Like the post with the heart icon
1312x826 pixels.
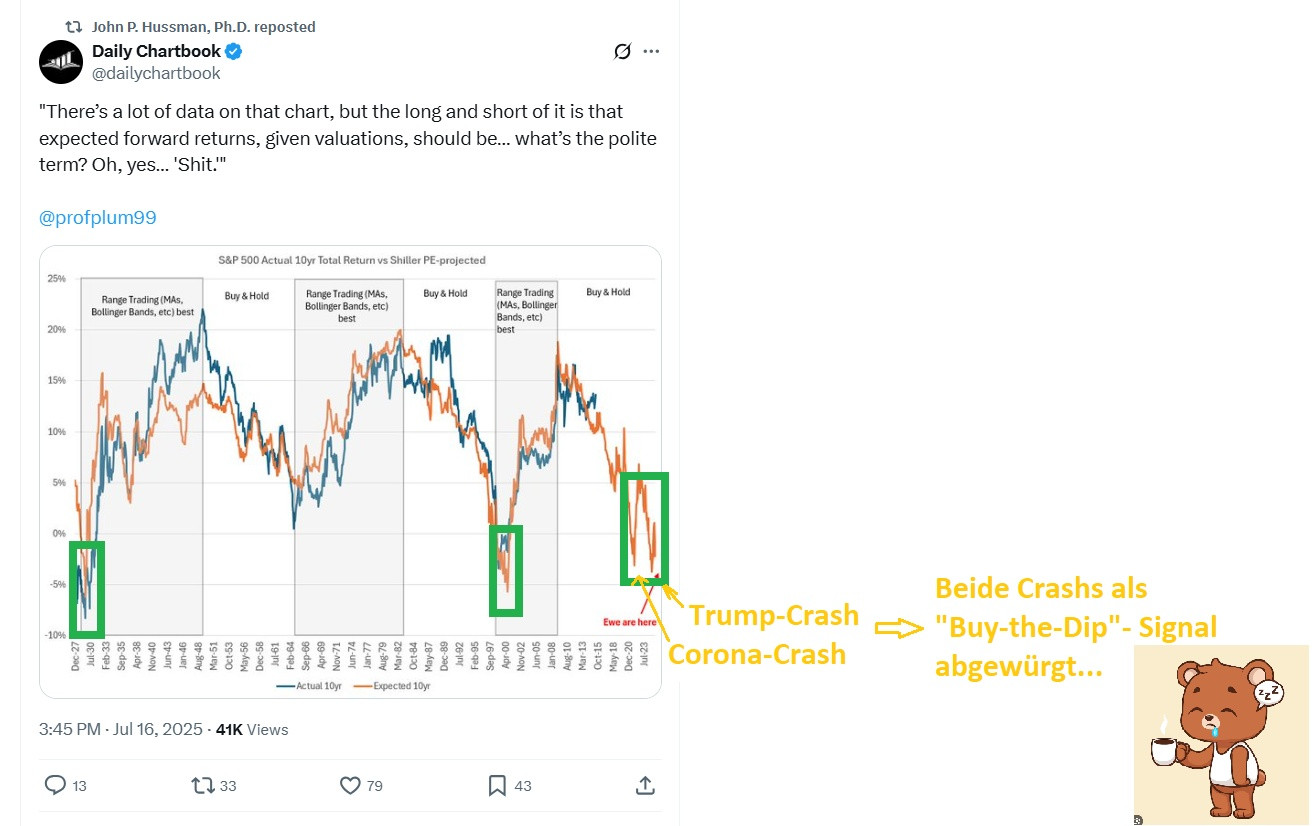(350, 785)
